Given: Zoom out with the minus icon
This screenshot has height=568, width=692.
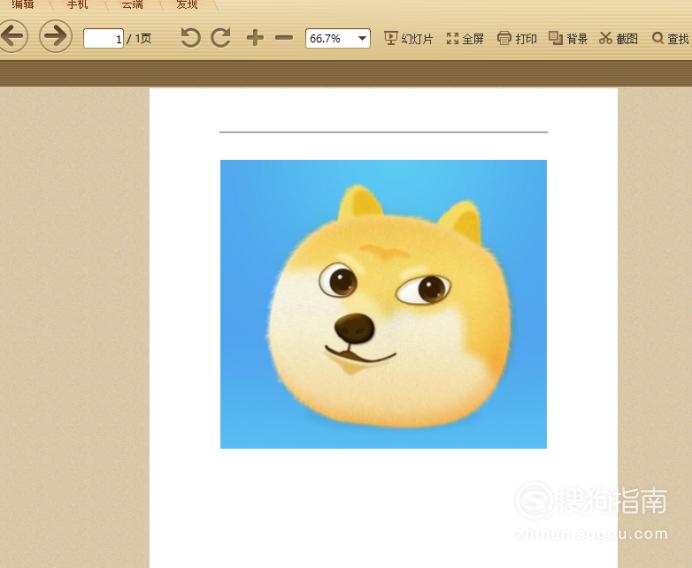Looking at the screenshot, I should coord(284,38).
